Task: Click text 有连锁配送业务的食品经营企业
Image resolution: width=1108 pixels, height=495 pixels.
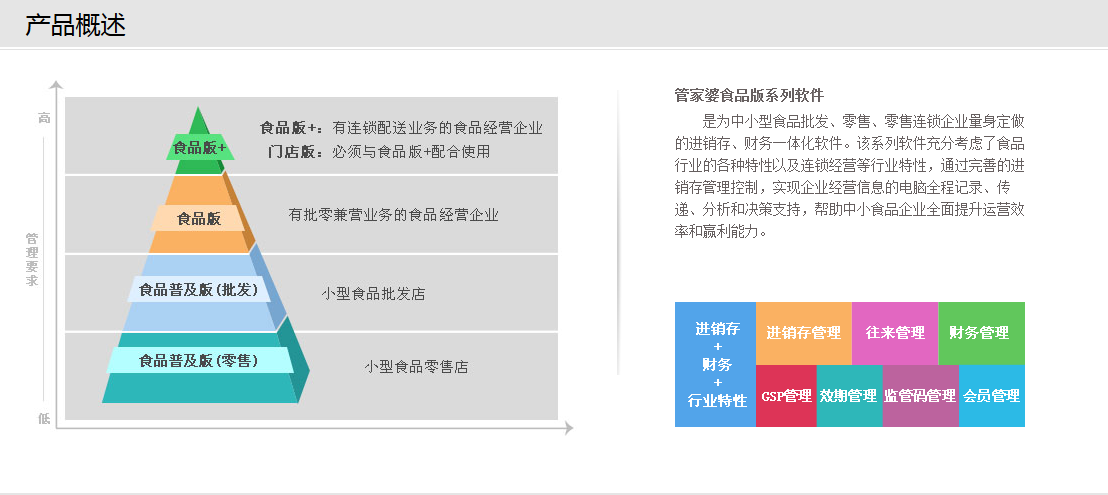Action: point(437,128)
